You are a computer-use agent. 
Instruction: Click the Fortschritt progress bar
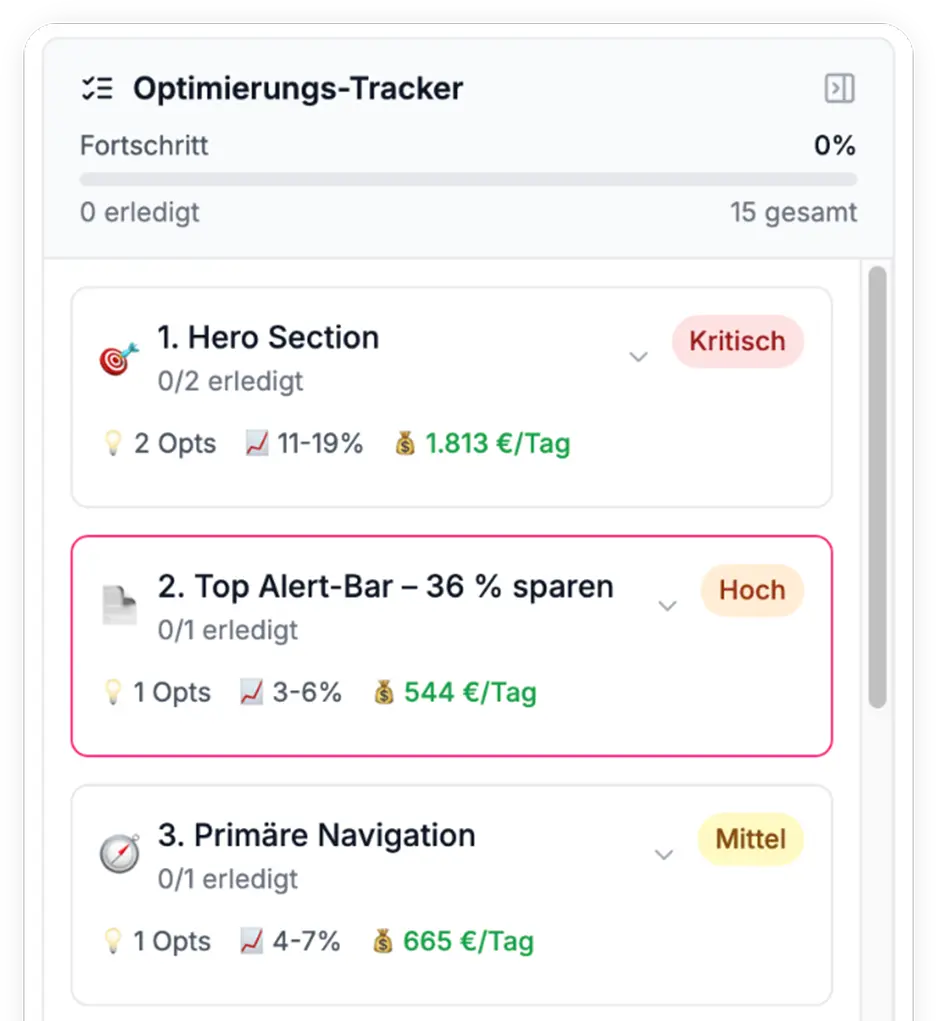point(468,180)
